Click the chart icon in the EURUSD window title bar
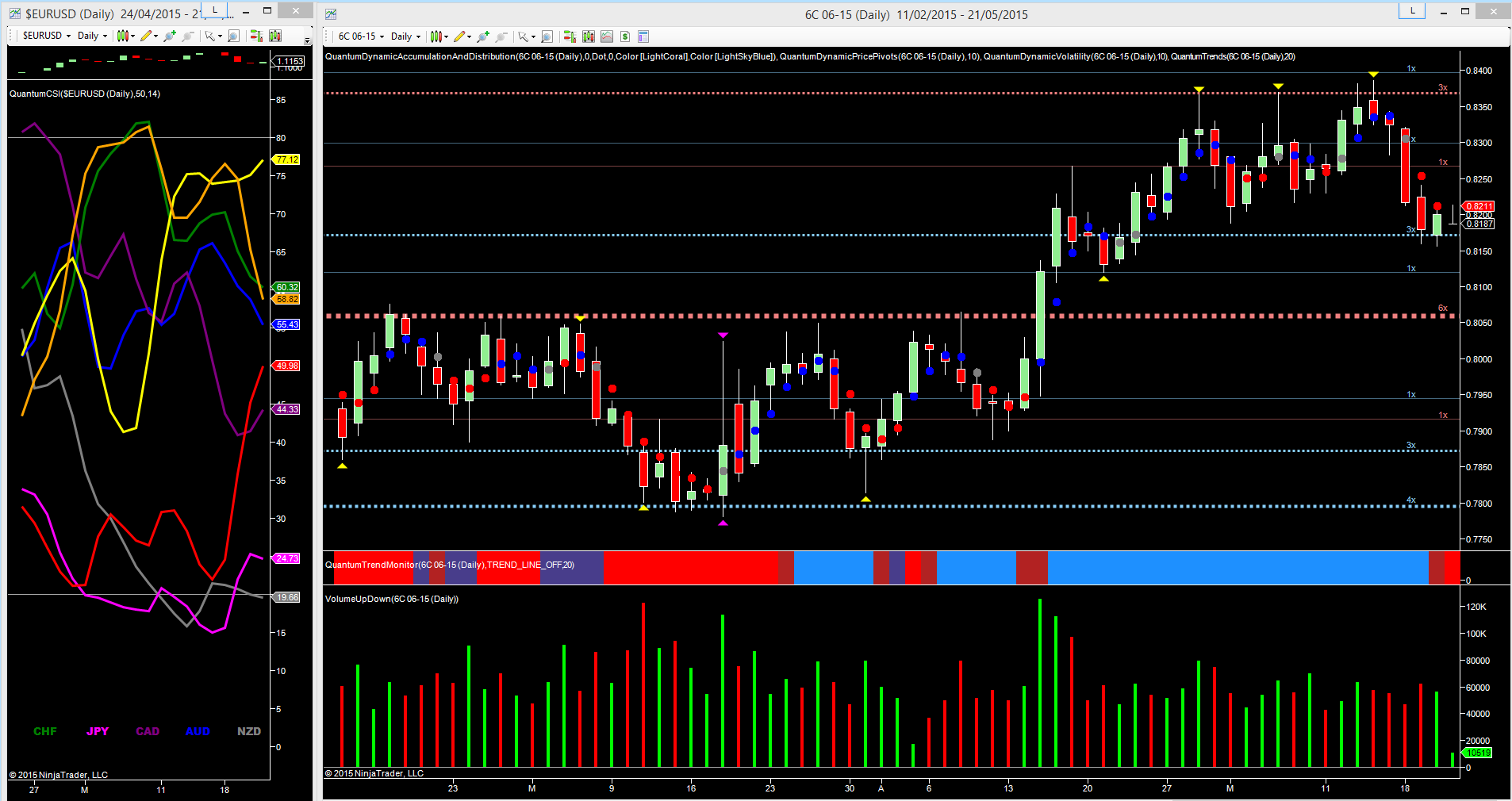1512x801 pixels. (15, 13)
